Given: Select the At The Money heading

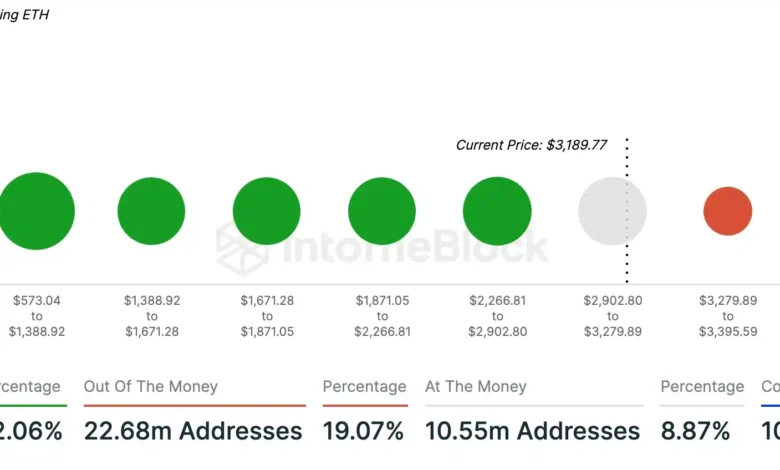Looking at the screenshot, I should coord(476,386).
